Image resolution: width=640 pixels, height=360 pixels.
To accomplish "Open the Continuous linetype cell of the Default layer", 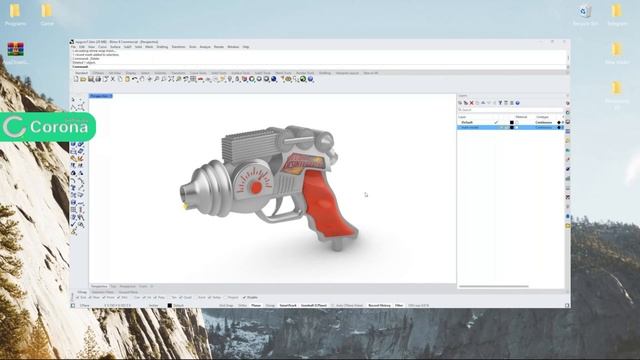I will (544, 122).
